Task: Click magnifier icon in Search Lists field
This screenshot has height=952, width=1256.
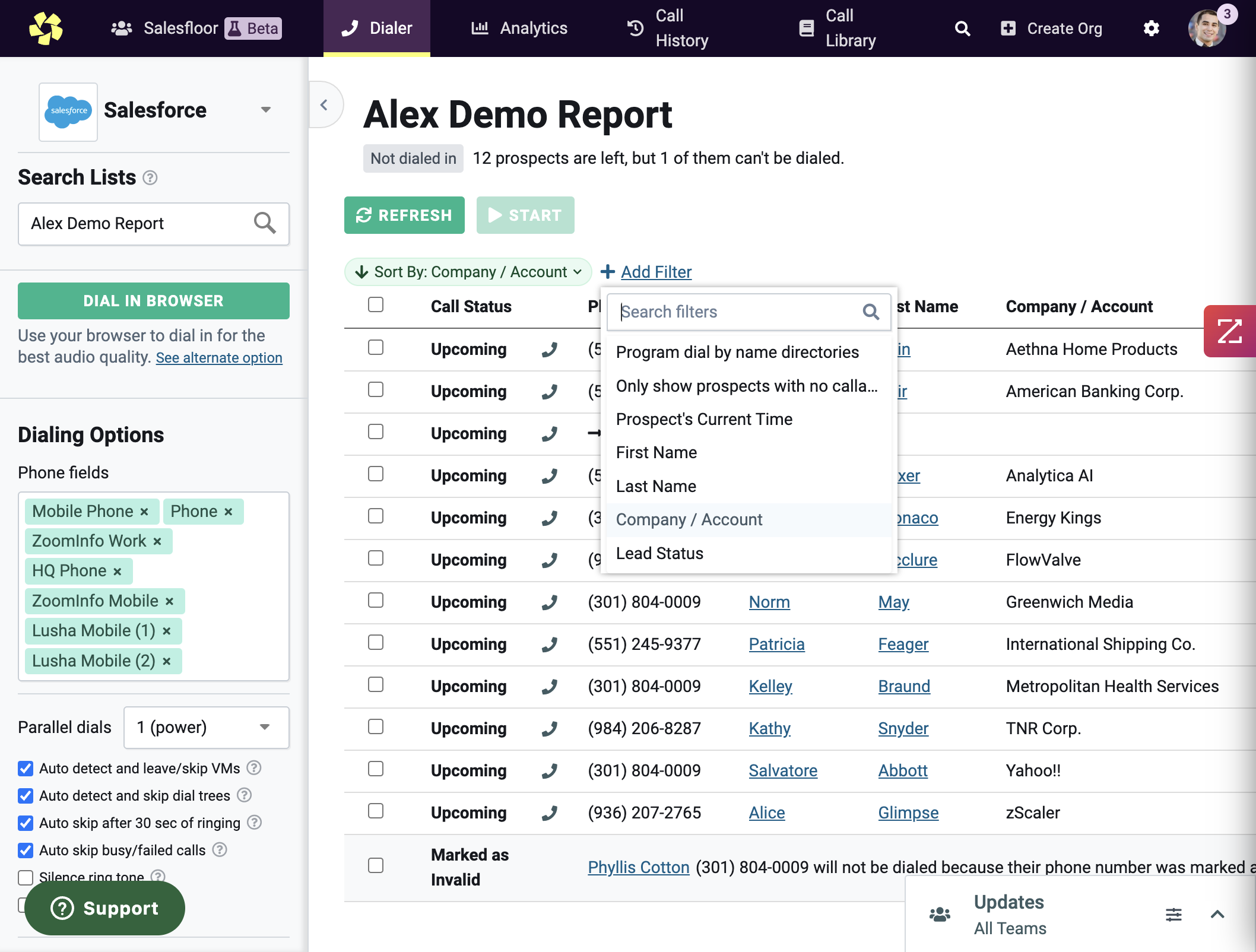Action: click(x=265, y=223)
